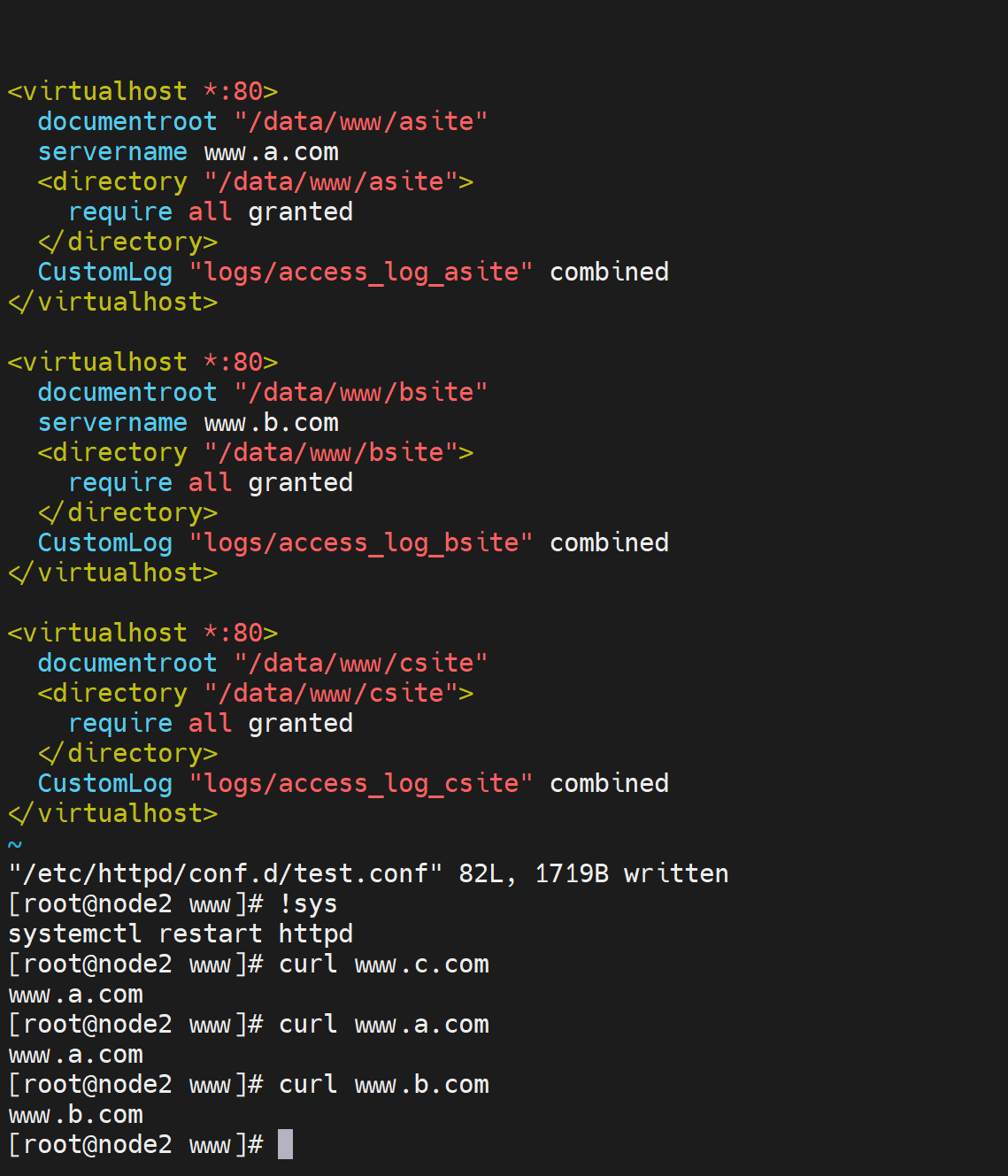Click the terminal cursor at the last prompt

click(x=285, y=1144)
